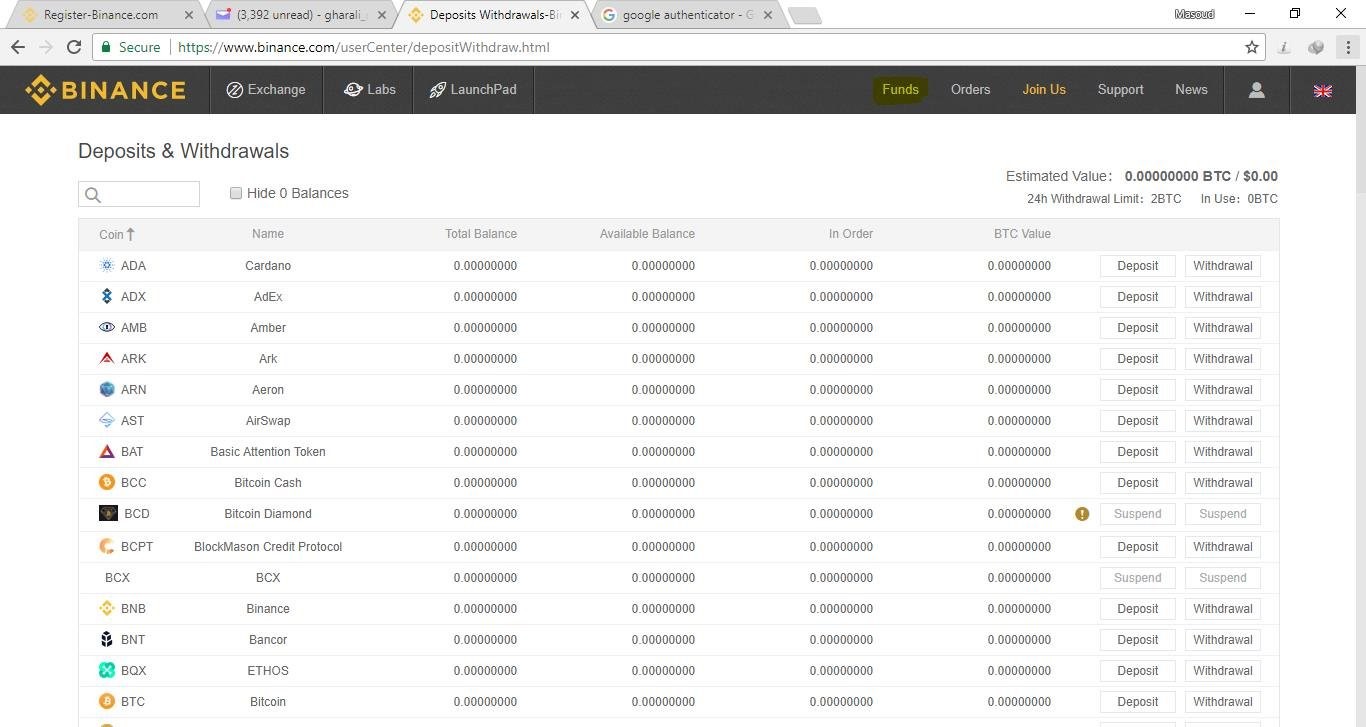
Task: Click the Binance logo in header
Action: click(x=105, y=90)
